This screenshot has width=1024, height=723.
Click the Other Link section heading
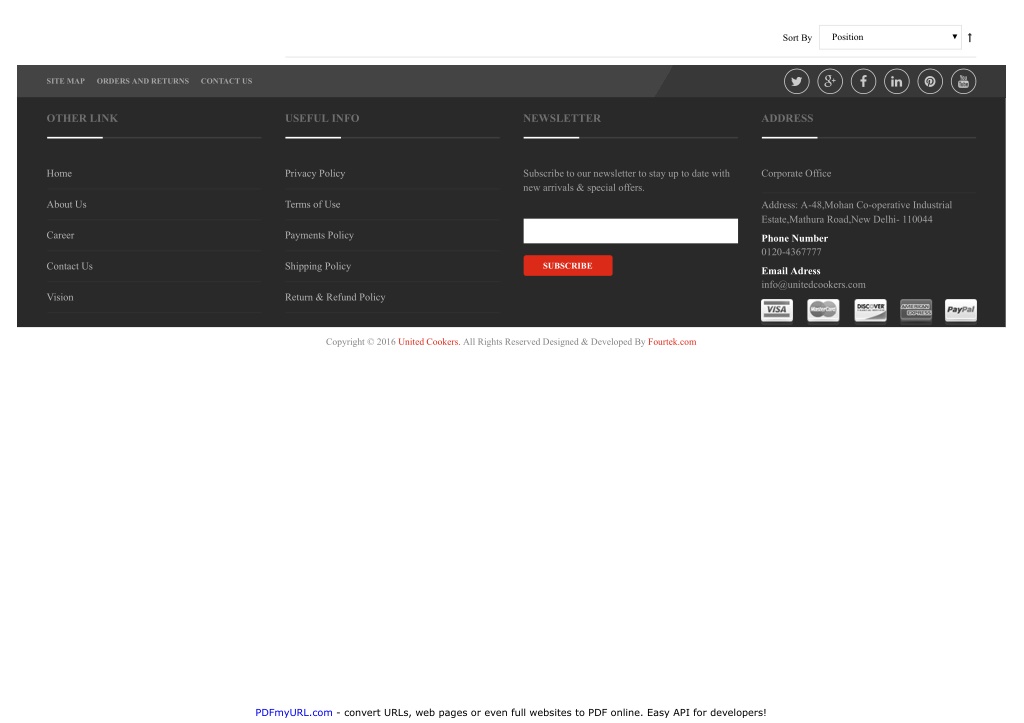82,118
